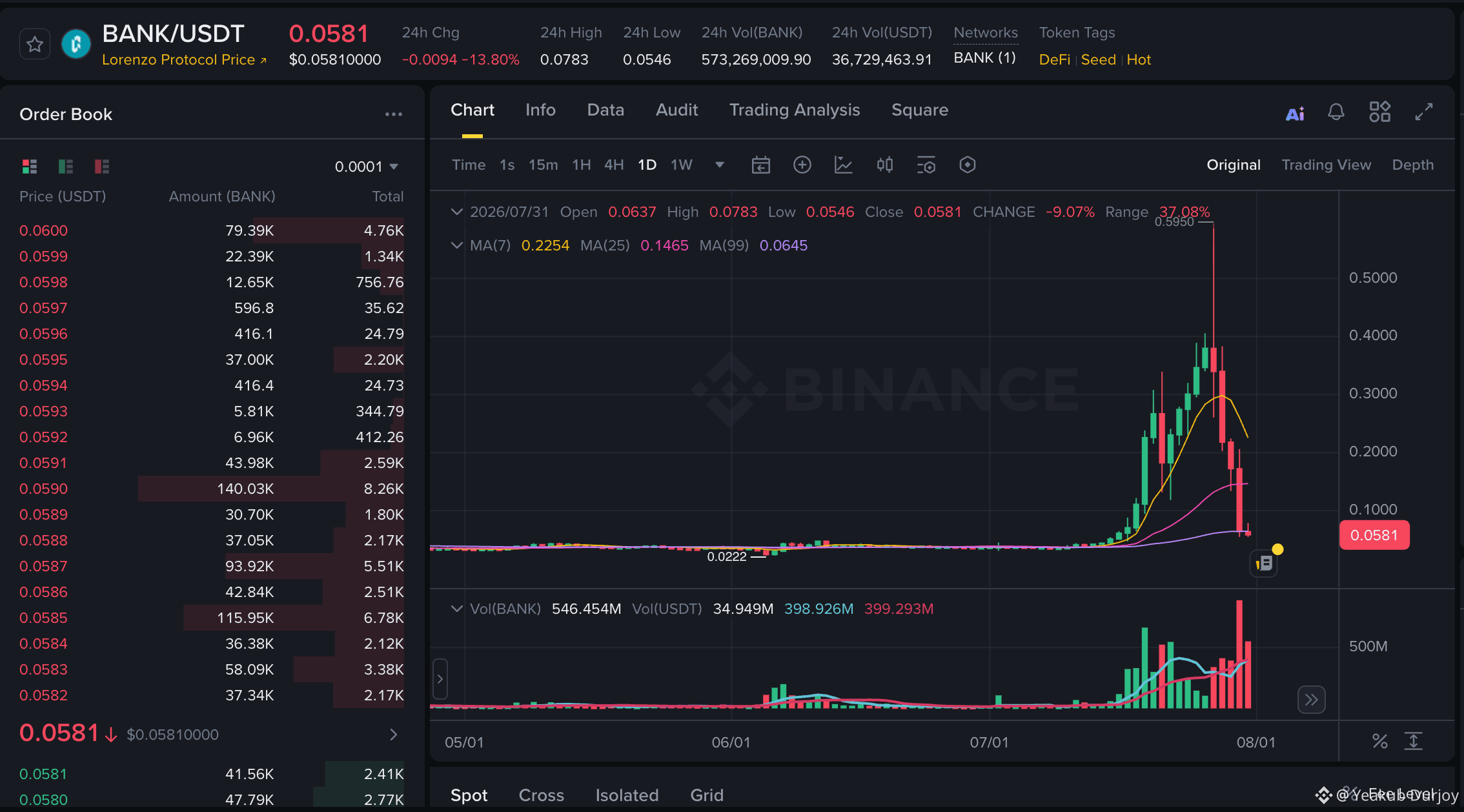Click the 0.0581 current price marker on axis
Image resolution: width=1464 pixels, height=812 pixels.
[x=1374, y=536]
